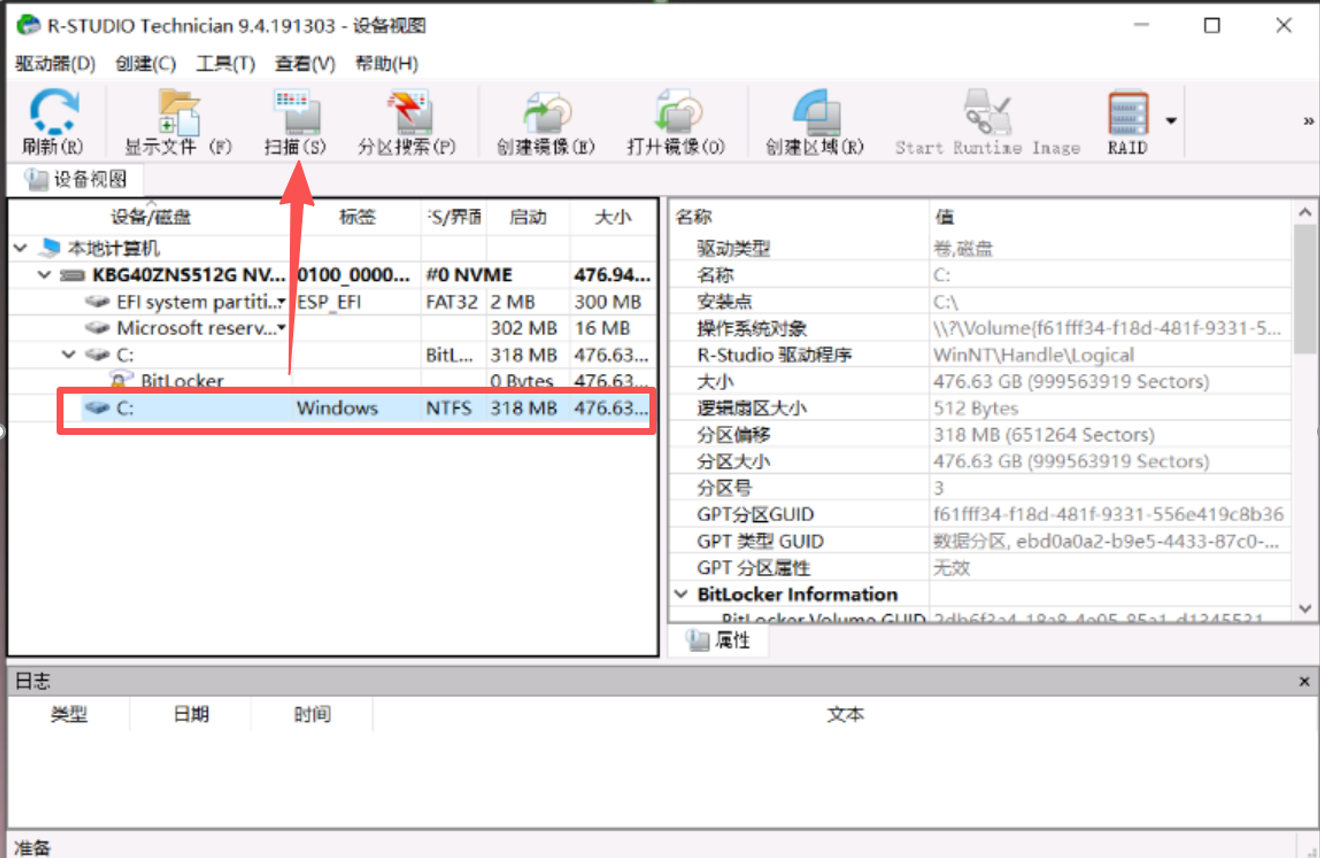Select the 分区偏移 property row
The height and width of the screenshot is (858, 1320).
click(981, 435)
